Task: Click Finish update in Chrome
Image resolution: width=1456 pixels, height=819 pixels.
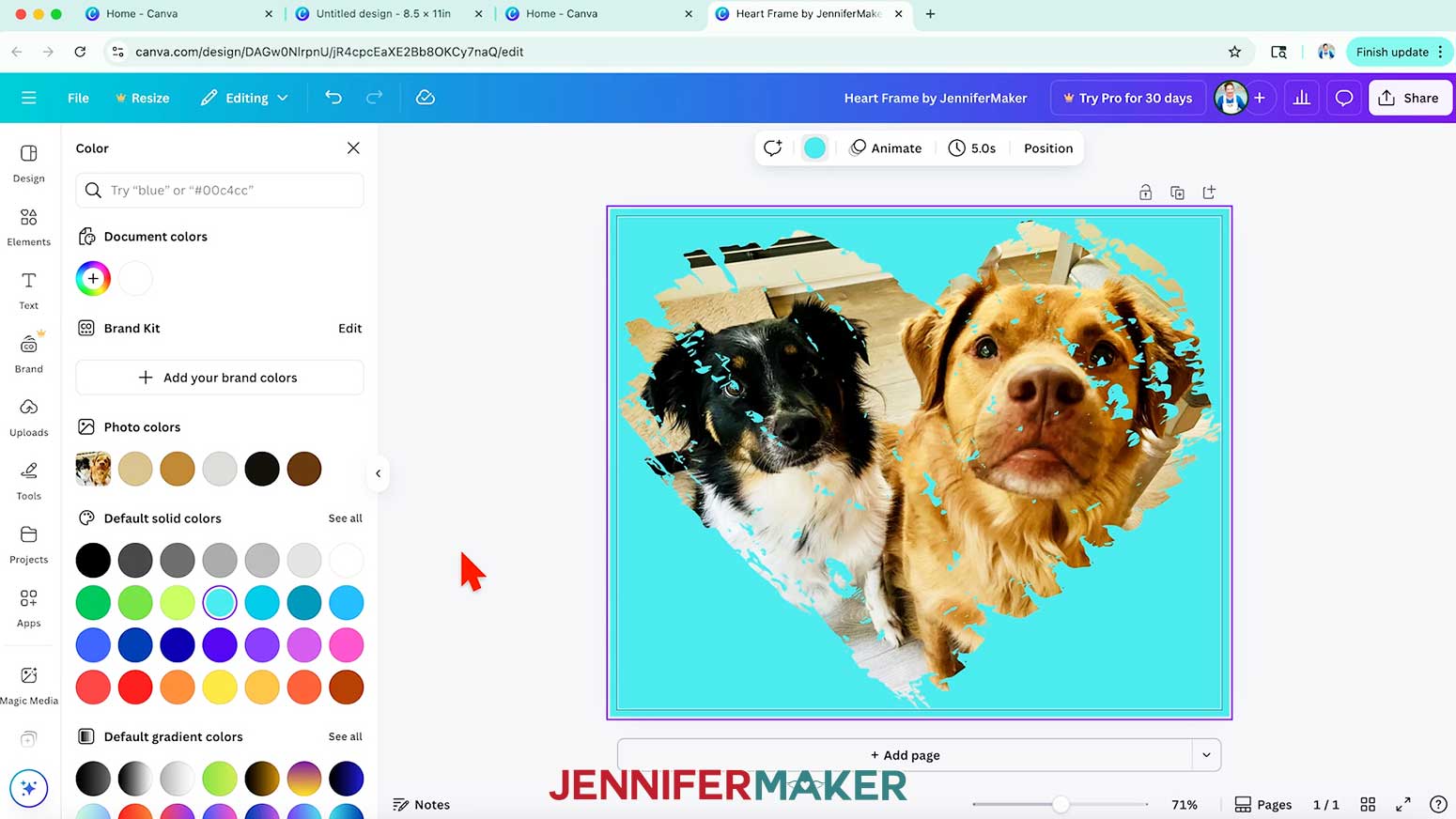Action: tap(1400, 52)
